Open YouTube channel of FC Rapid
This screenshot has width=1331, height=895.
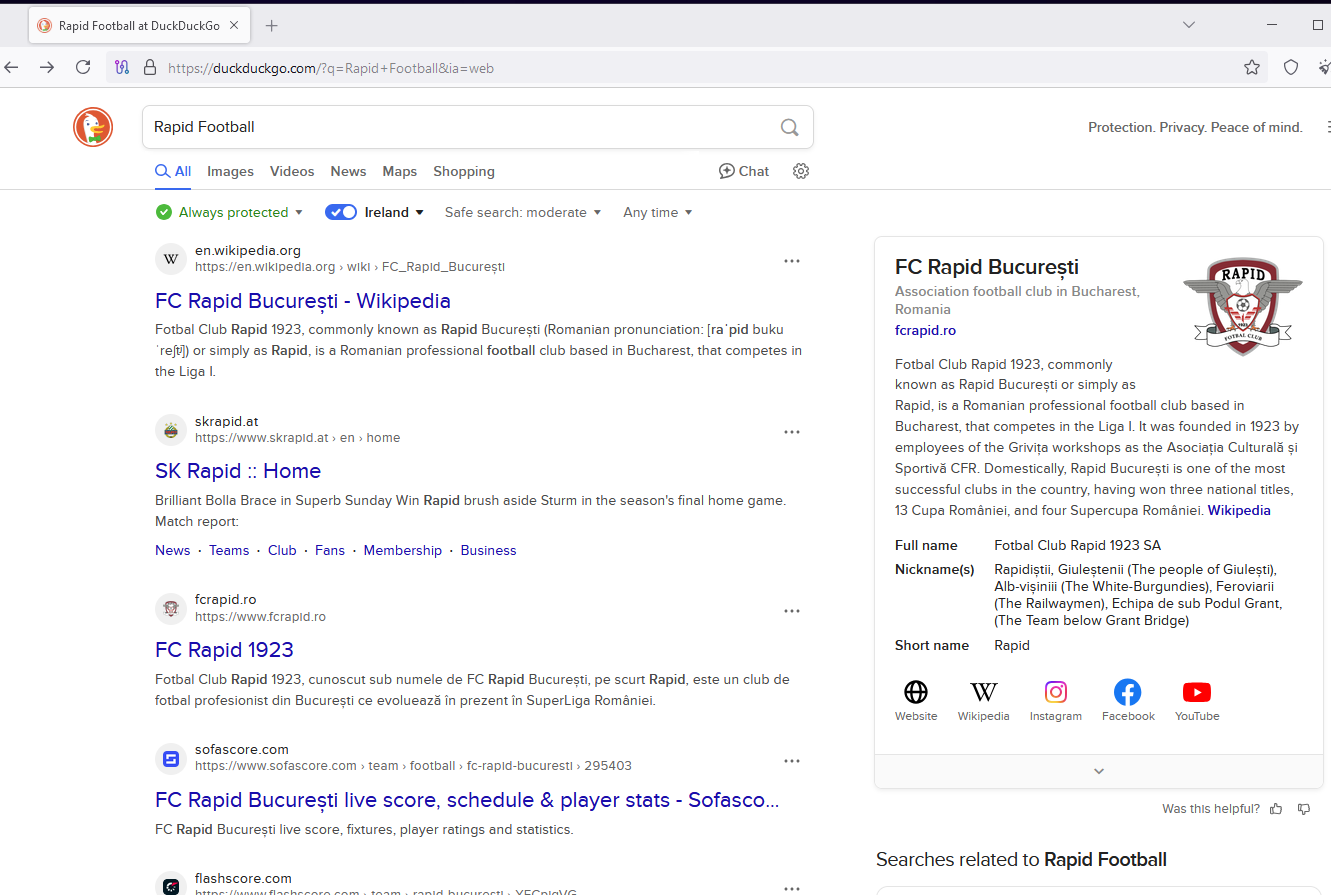tap(1197, 701)
